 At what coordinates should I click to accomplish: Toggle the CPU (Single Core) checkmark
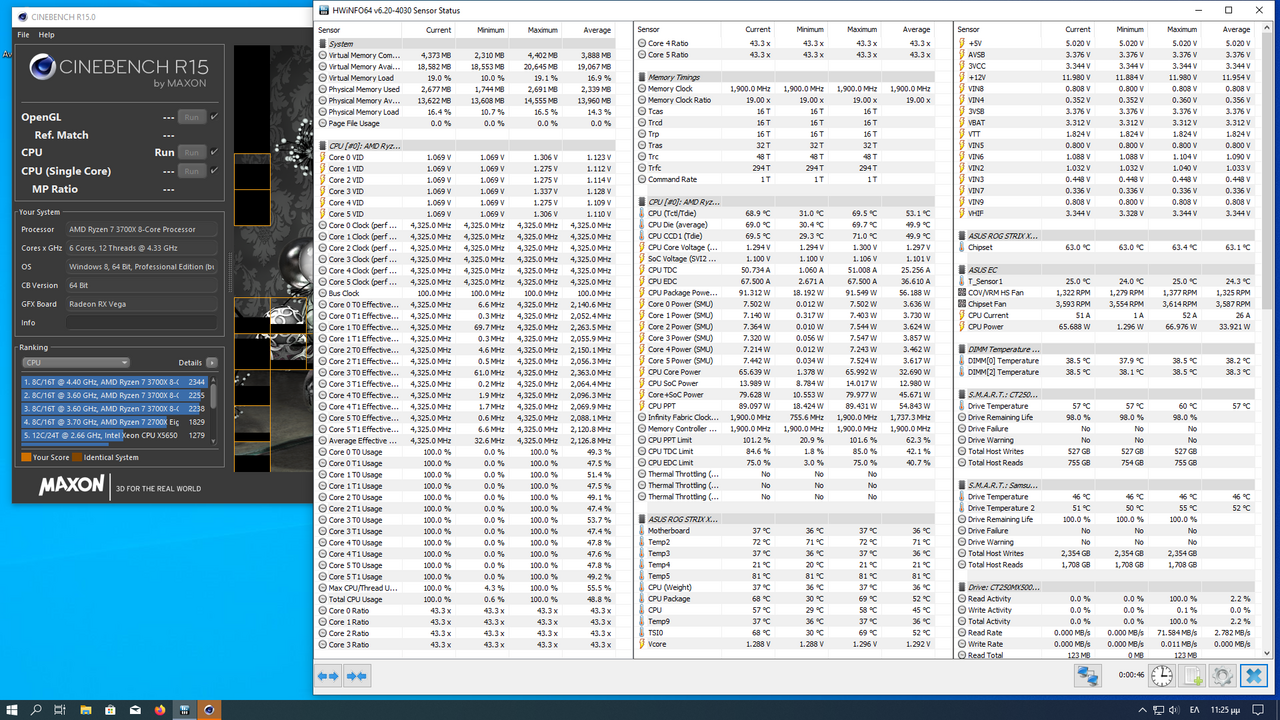214,171
